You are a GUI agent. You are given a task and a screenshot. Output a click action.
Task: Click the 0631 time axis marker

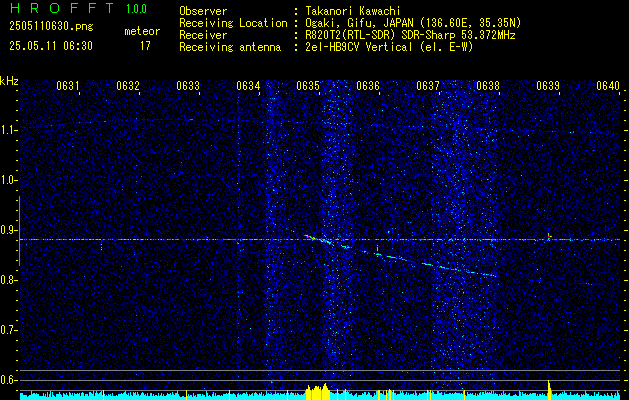(68, 86)
